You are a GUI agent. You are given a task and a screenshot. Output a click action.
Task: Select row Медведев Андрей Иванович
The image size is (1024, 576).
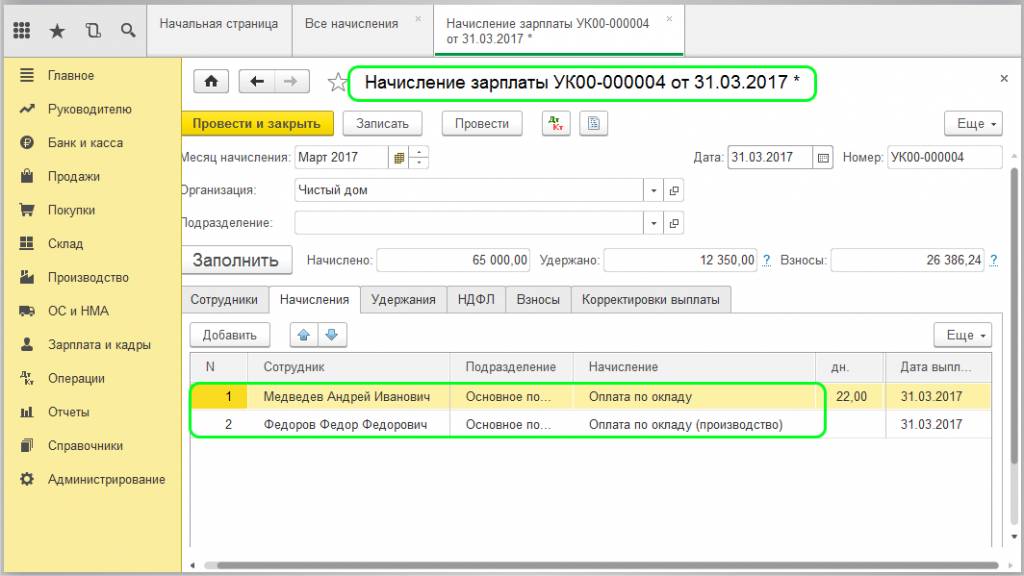[591, 396]
